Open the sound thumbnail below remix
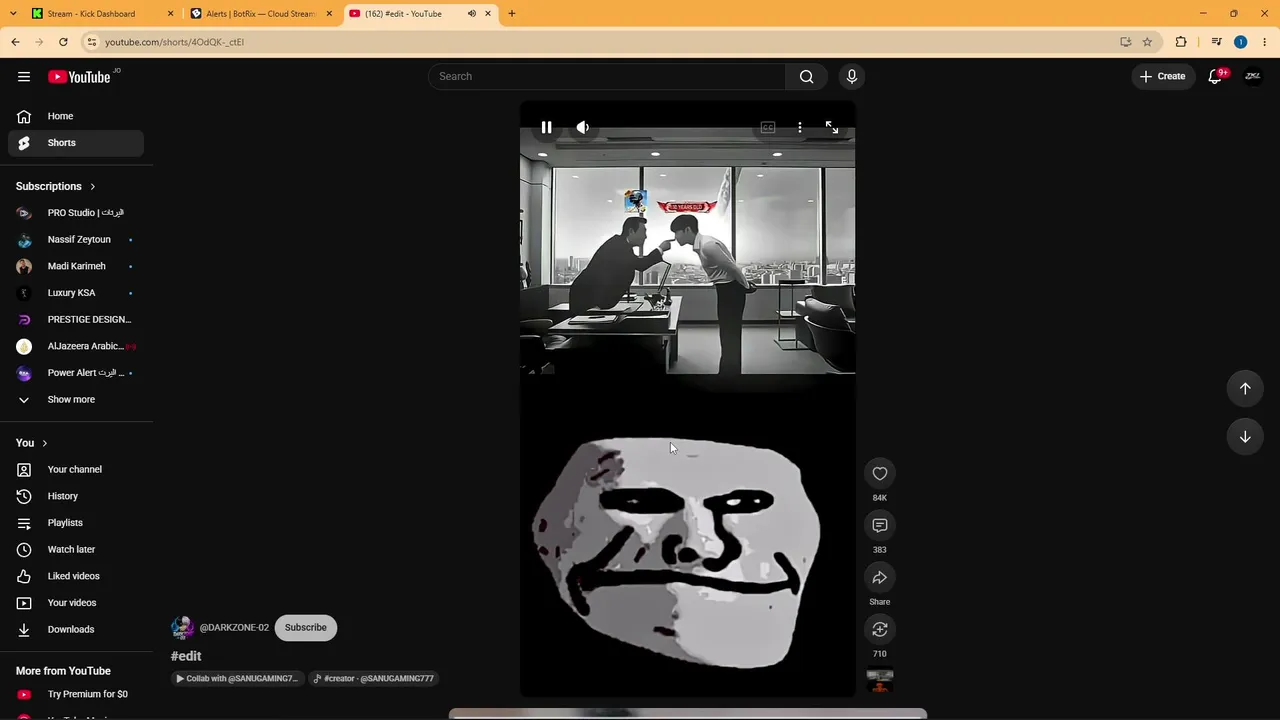The image size is (1280, 720). point(880,681)
